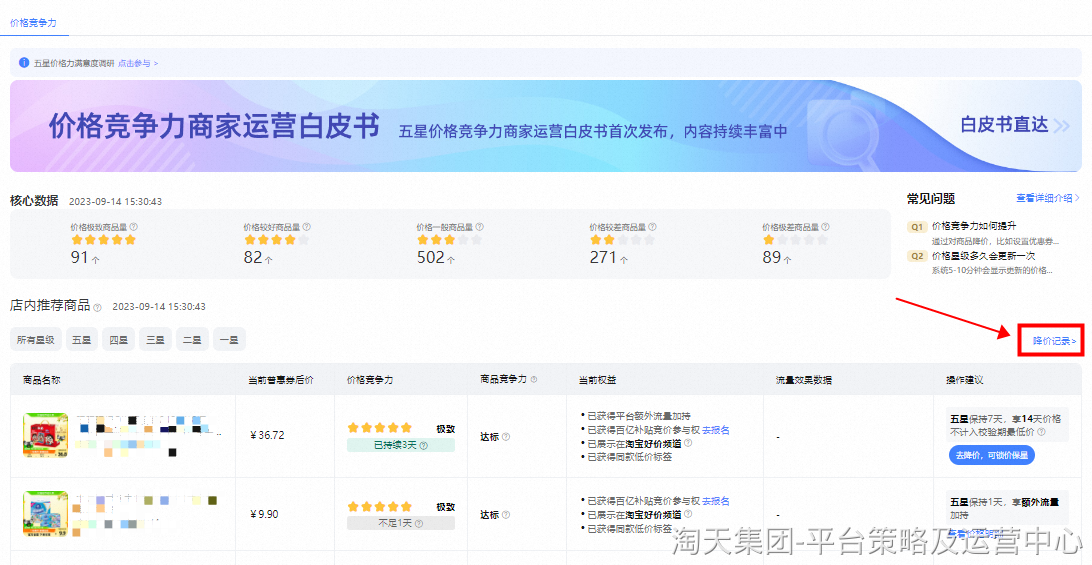Open help icon next to 价格极致商品量
The image size is (1092, 565).
pyautogui.click(x=134, y=227)
